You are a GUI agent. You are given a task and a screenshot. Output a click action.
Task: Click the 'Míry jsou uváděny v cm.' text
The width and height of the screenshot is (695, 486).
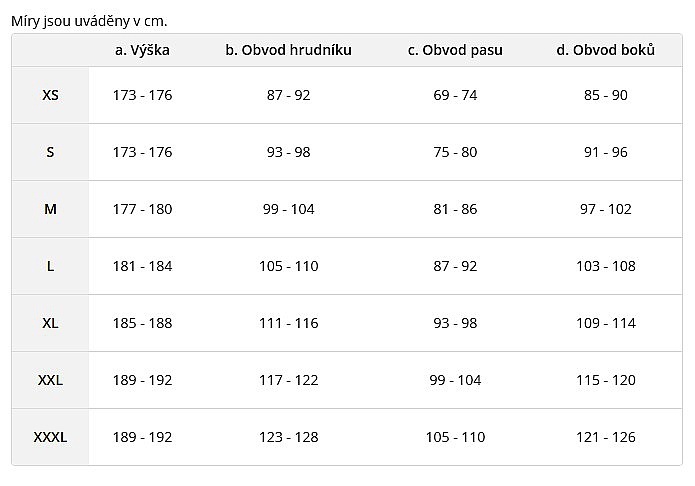point(89,21)
